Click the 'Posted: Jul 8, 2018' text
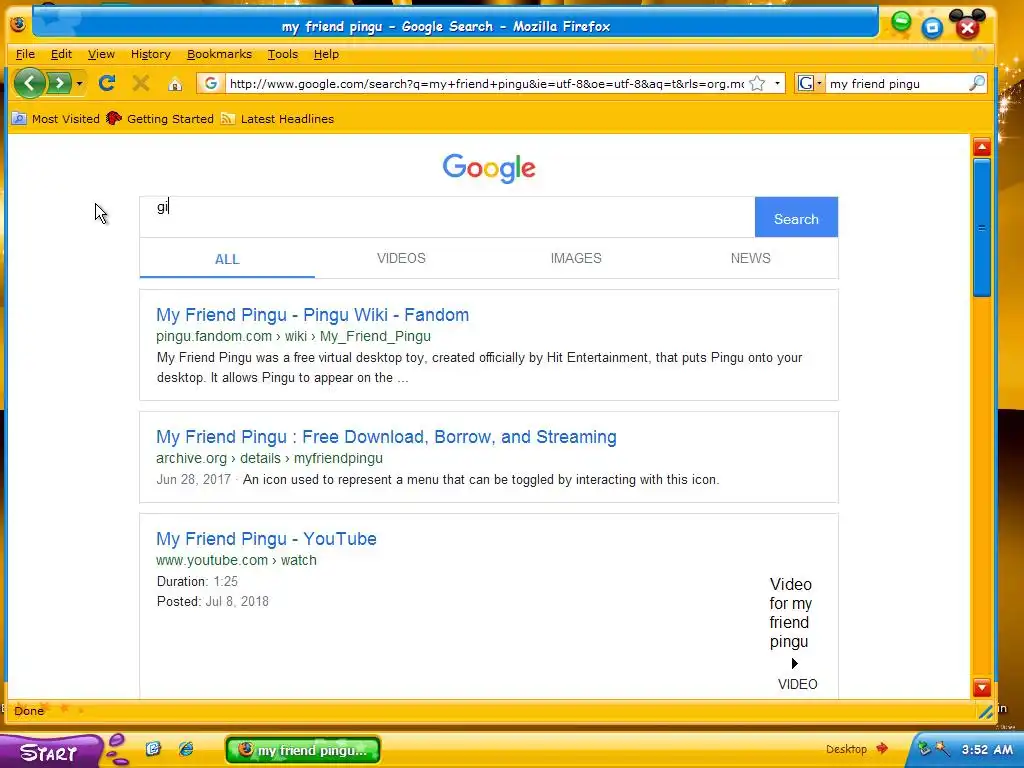This screenshot has width=1024, height=768. [213, 601]
